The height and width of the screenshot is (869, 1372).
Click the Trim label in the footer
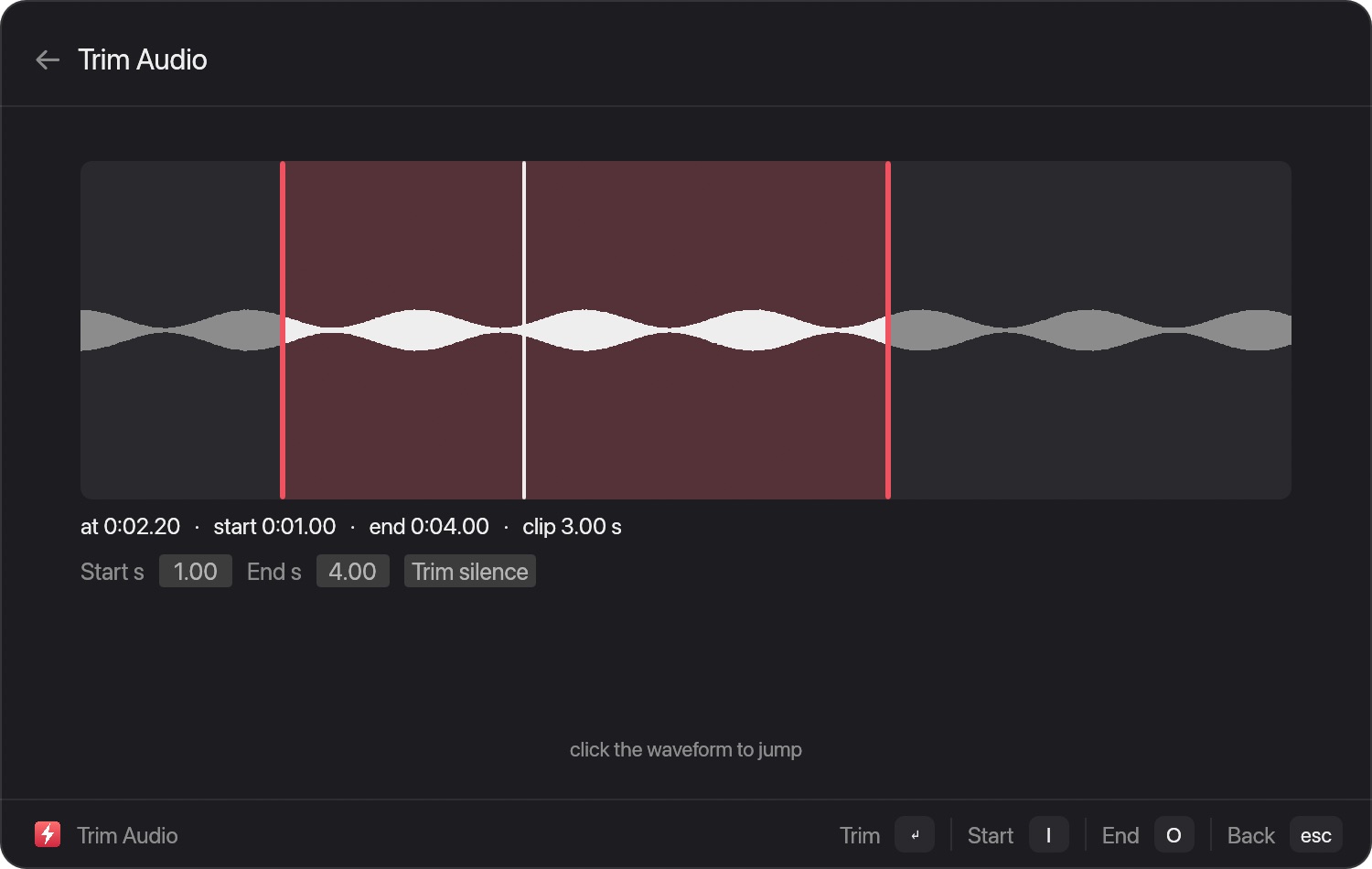click(860, 835)
